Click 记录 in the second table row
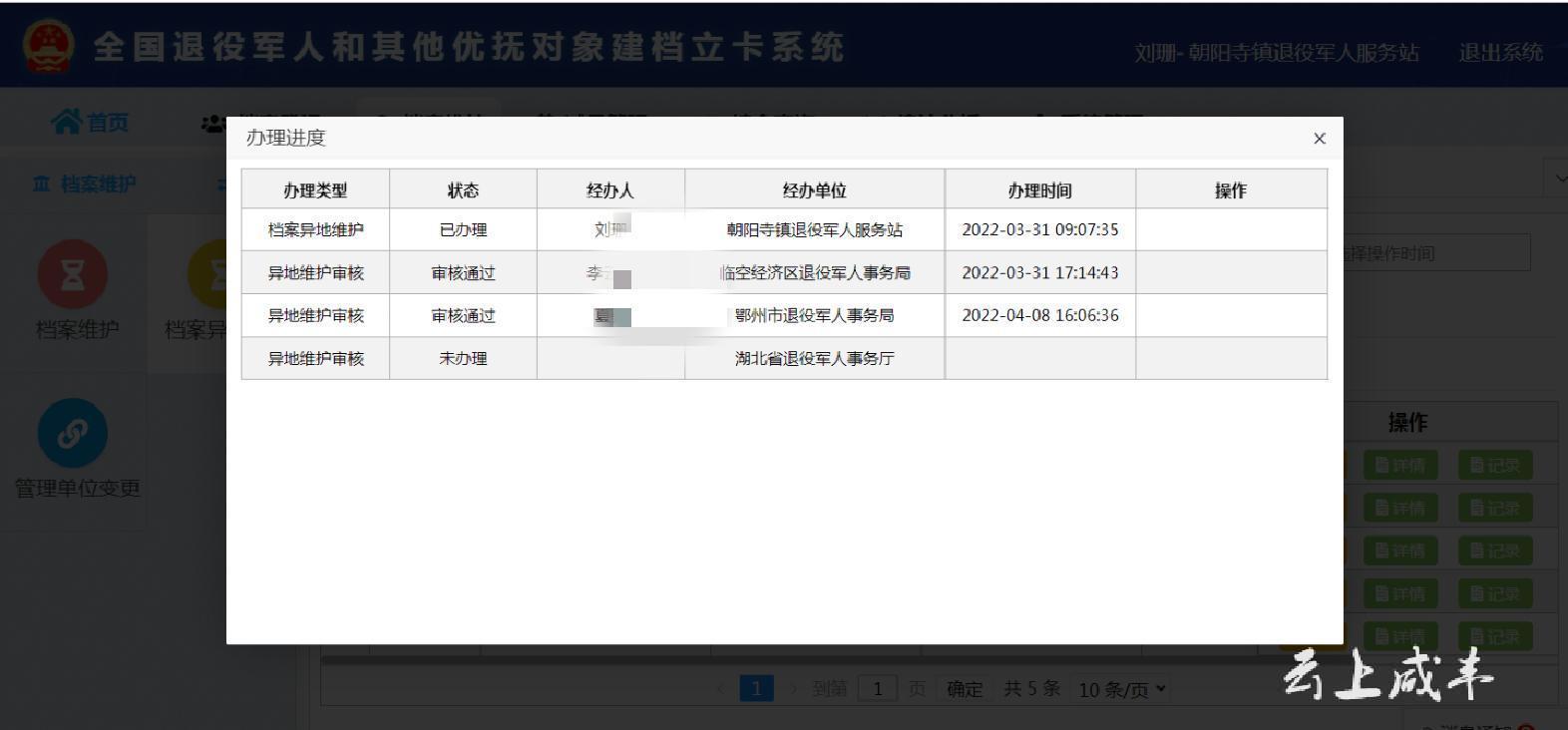Screen dimensions: 1568x730 [1494, 509]
